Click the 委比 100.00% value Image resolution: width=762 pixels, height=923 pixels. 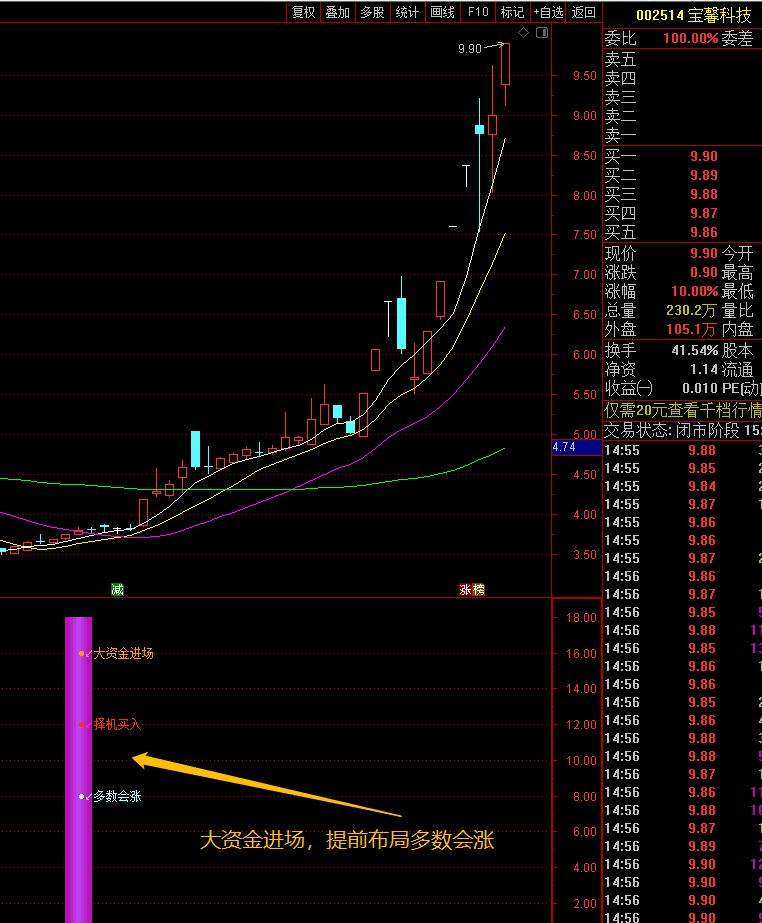pyautogui.click(x=691, y=38)
